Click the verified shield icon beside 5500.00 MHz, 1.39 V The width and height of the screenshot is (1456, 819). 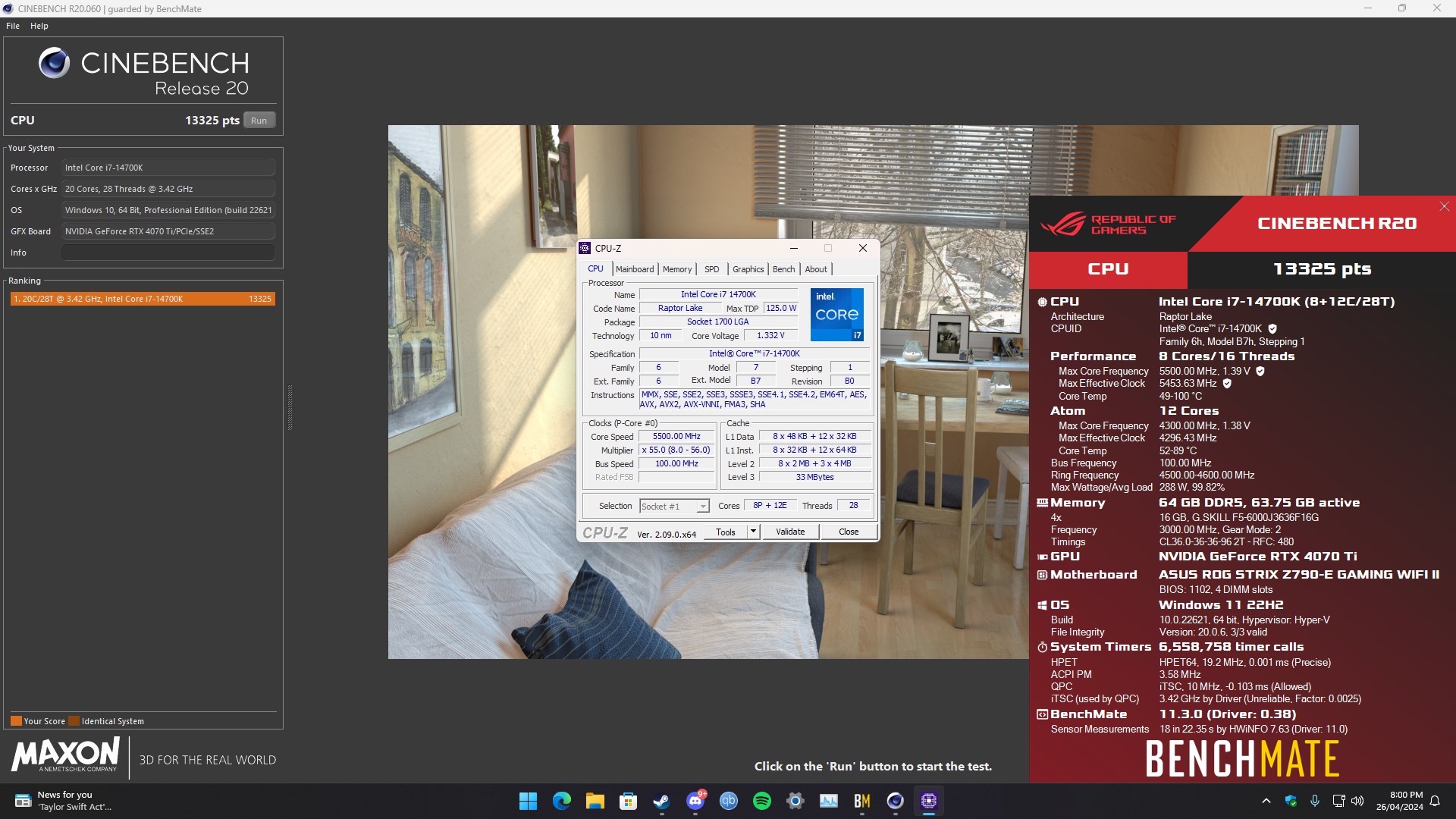point(1260,372)
